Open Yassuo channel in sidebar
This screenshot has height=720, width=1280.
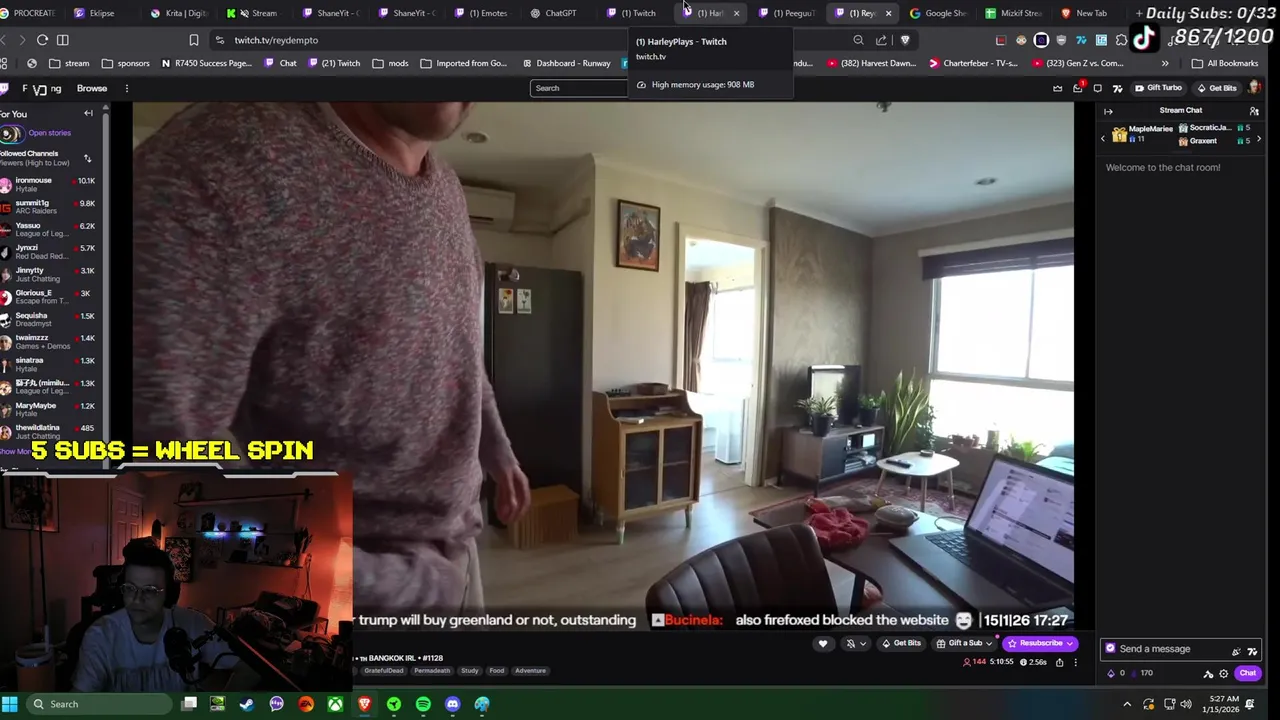click(48, 229)
